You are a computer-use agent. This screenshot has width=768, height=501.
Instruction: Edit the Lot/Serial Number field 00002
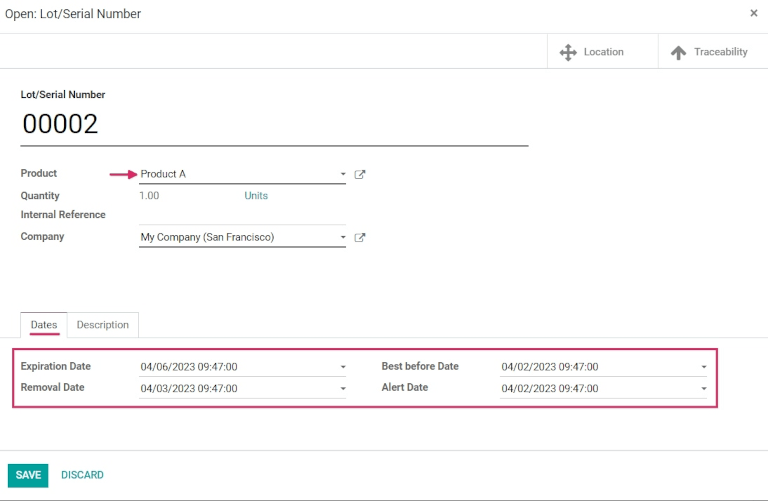tap(273, 125)
